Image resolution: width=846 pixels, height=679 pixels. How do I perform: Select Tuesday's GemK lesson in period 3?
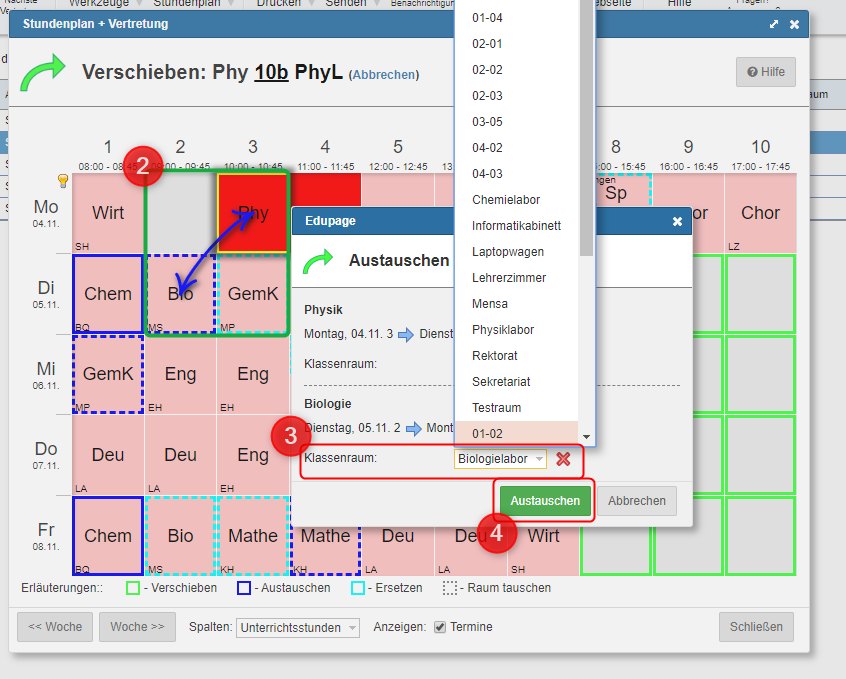click(x=253, y=294)
